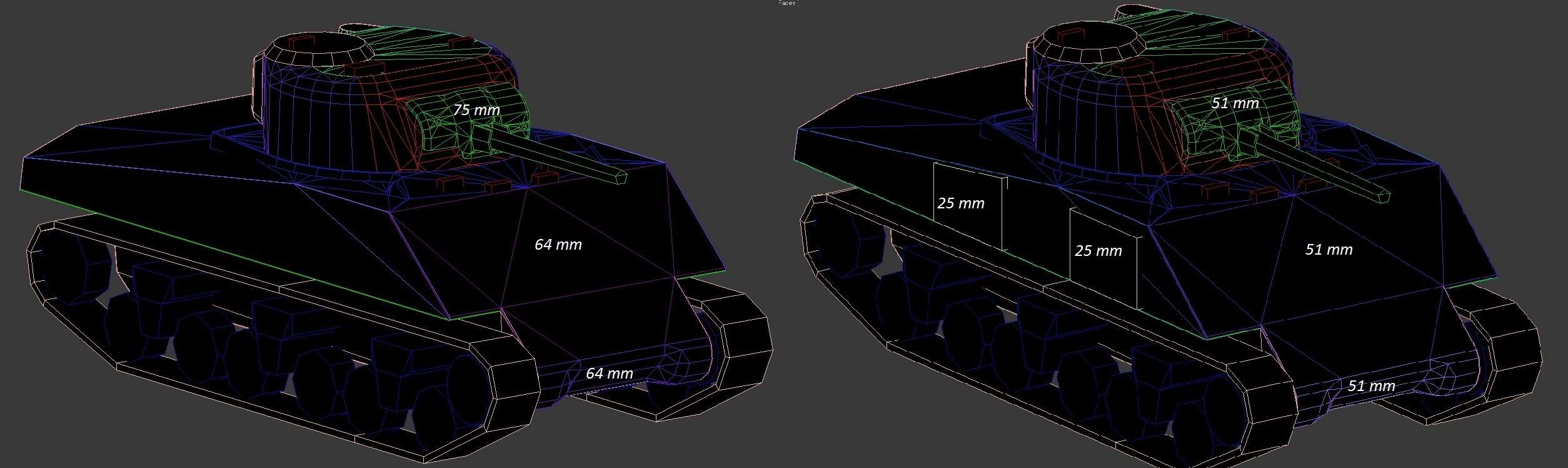Click the 75 mm label on left turret
This screenshot has width=1568, height=468.
[476, 110]
